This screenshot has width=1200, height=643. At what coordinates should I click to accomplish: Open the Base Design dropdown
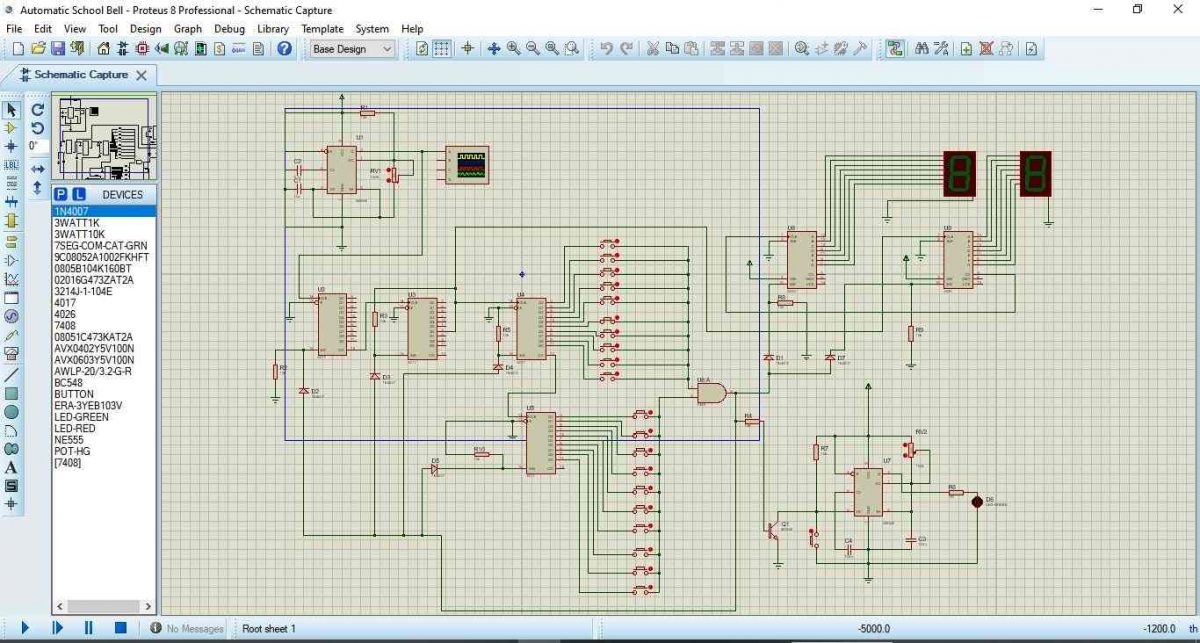(x=352, y=49)
